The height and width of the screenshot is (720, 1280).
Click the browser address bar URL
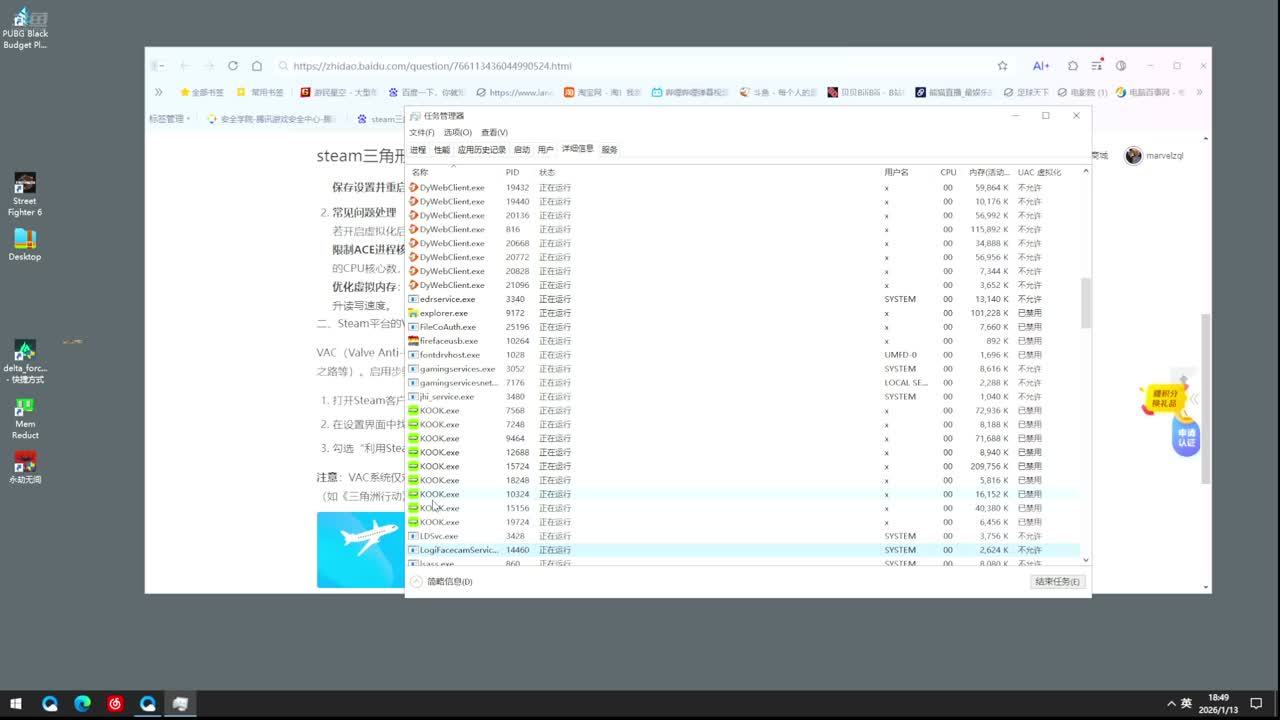pyautogui.click(x=432, y=66)
